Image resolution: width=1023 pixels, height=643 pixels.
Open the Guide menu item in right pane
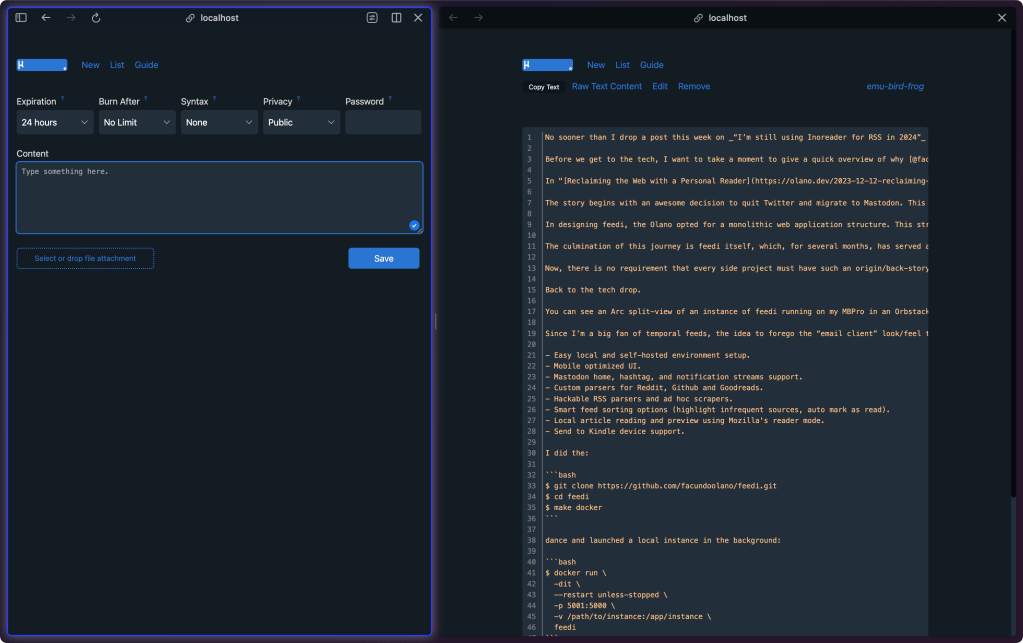point(651,65)
